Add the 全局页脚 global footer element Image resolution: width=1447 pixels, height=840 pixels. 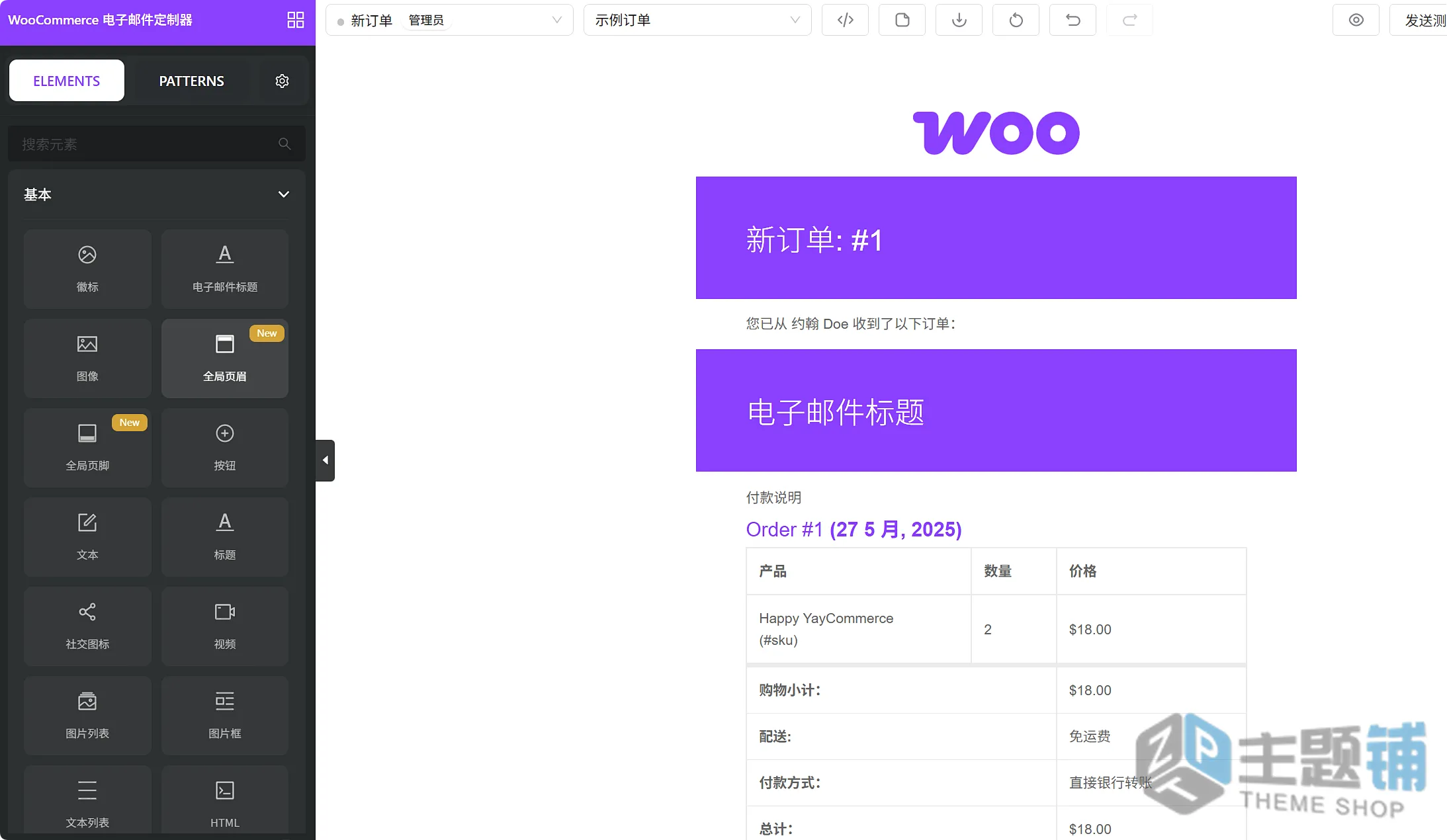click(87, 447)
